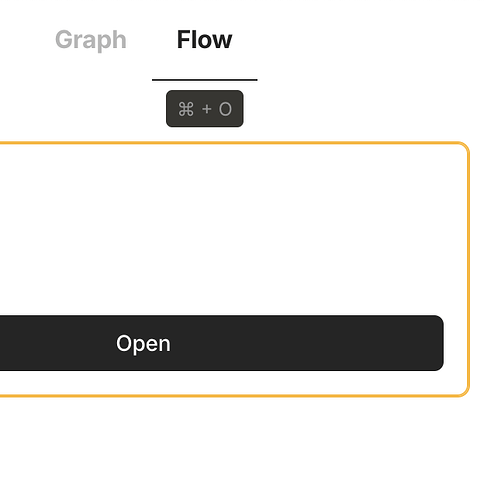Activate the greyed-out Graph tab label

(x=91, y=40)
